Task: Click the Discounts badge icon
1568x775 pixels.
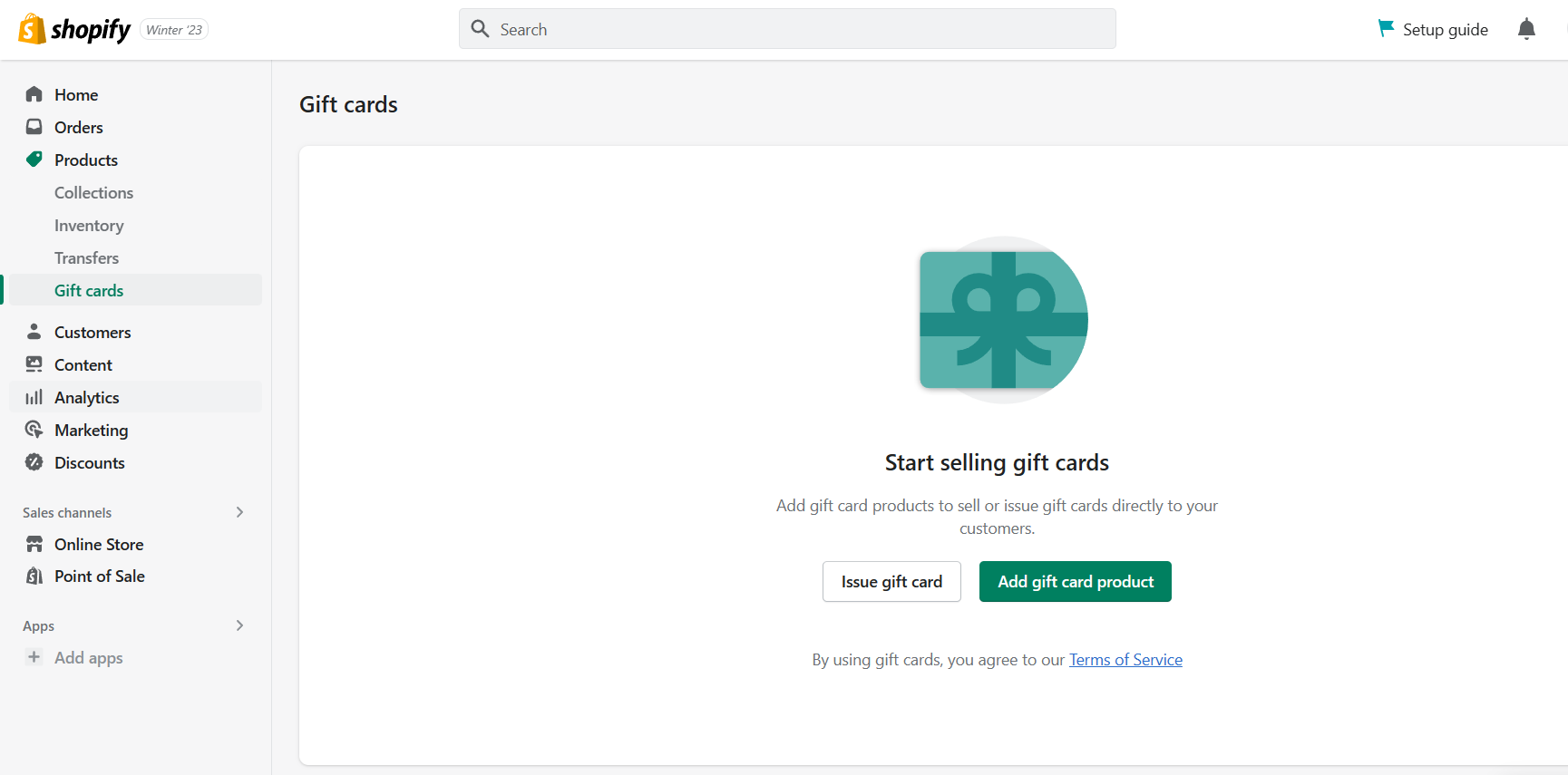Action: (x=34, y=462)
